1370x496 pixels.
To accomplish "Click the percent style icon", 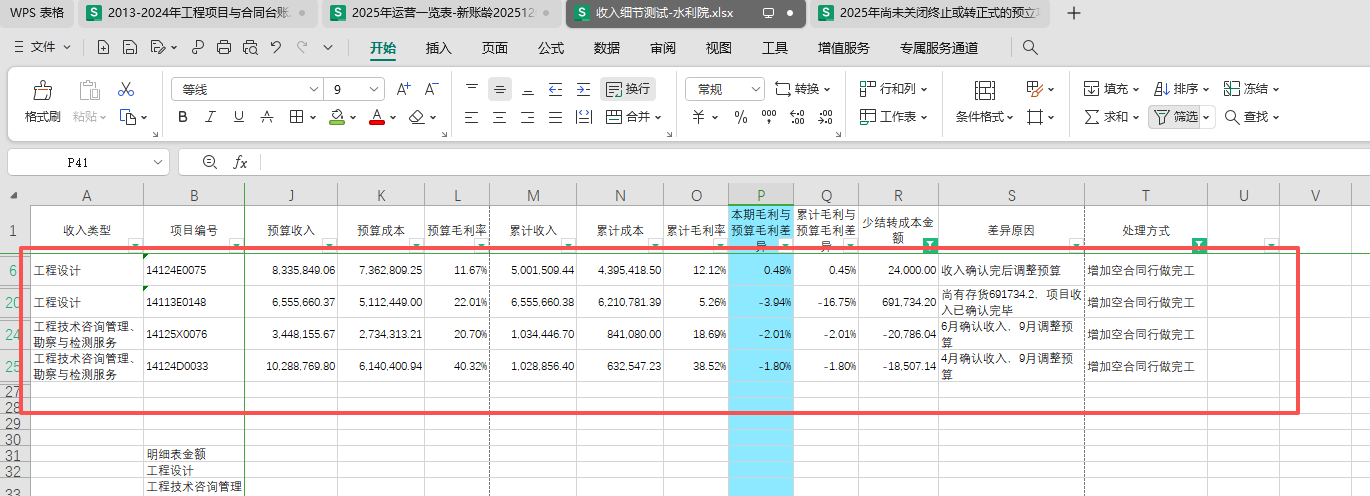I will [741, 117].
